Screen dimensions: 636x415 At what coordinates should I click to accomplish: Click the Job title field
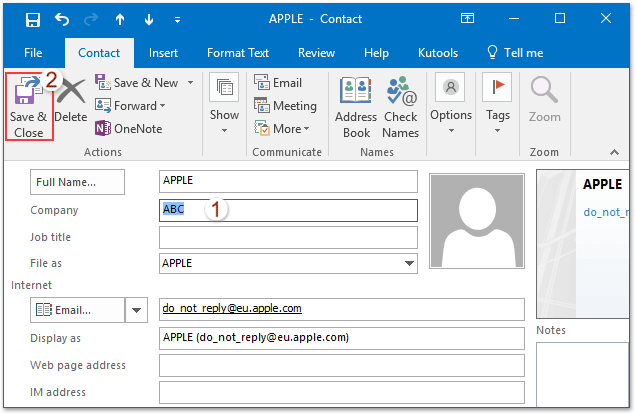point(288,237)
